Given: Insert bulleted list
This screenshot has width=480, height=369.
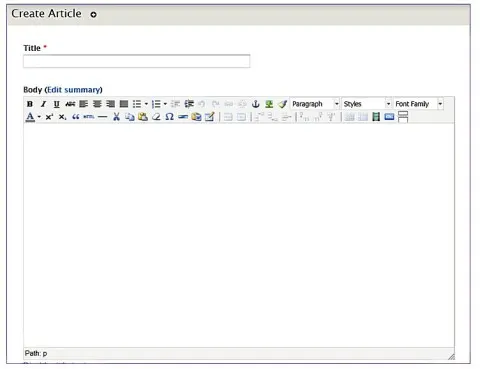Looking at the screenshot, I should click(x=137, y=104).
